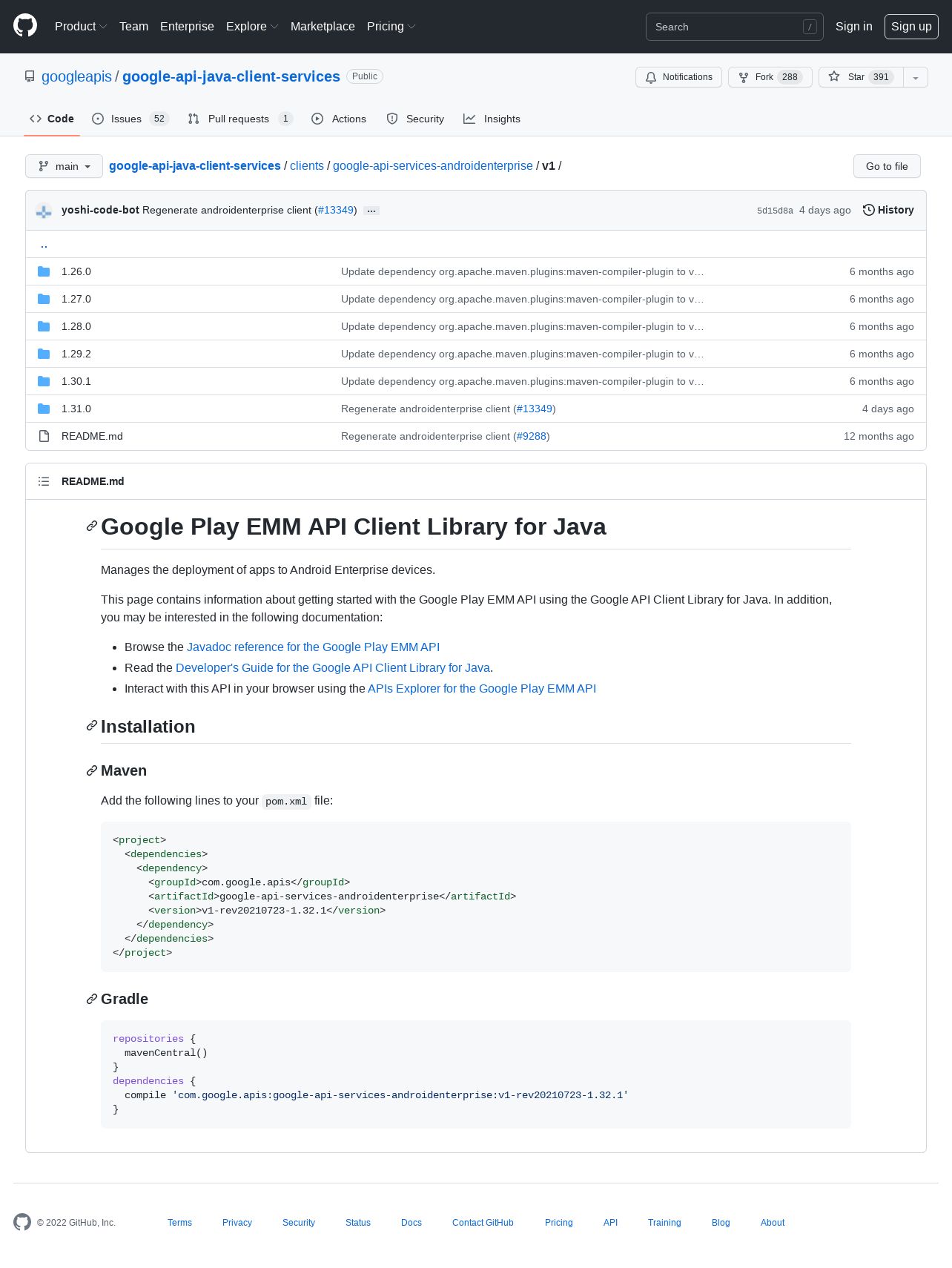This screenshot has height=1268, width=952.
Task: Open the 1.30.1 folder icon
Action: coord(44,381)
